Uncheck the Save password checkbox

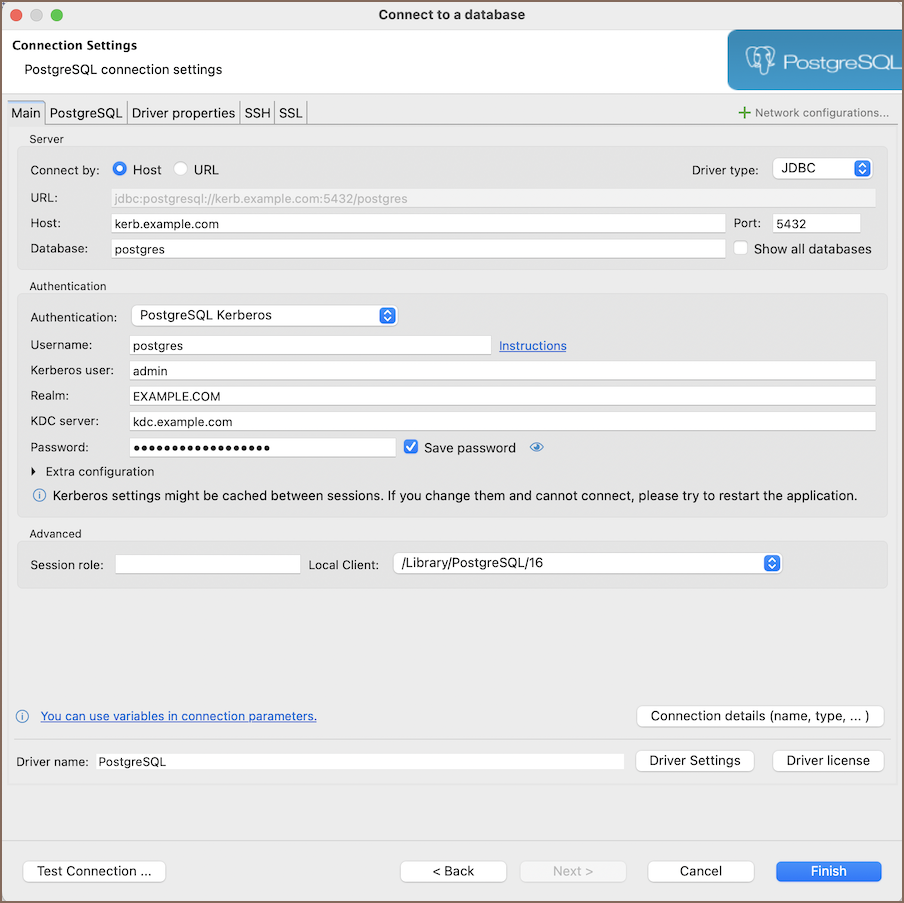411,447
